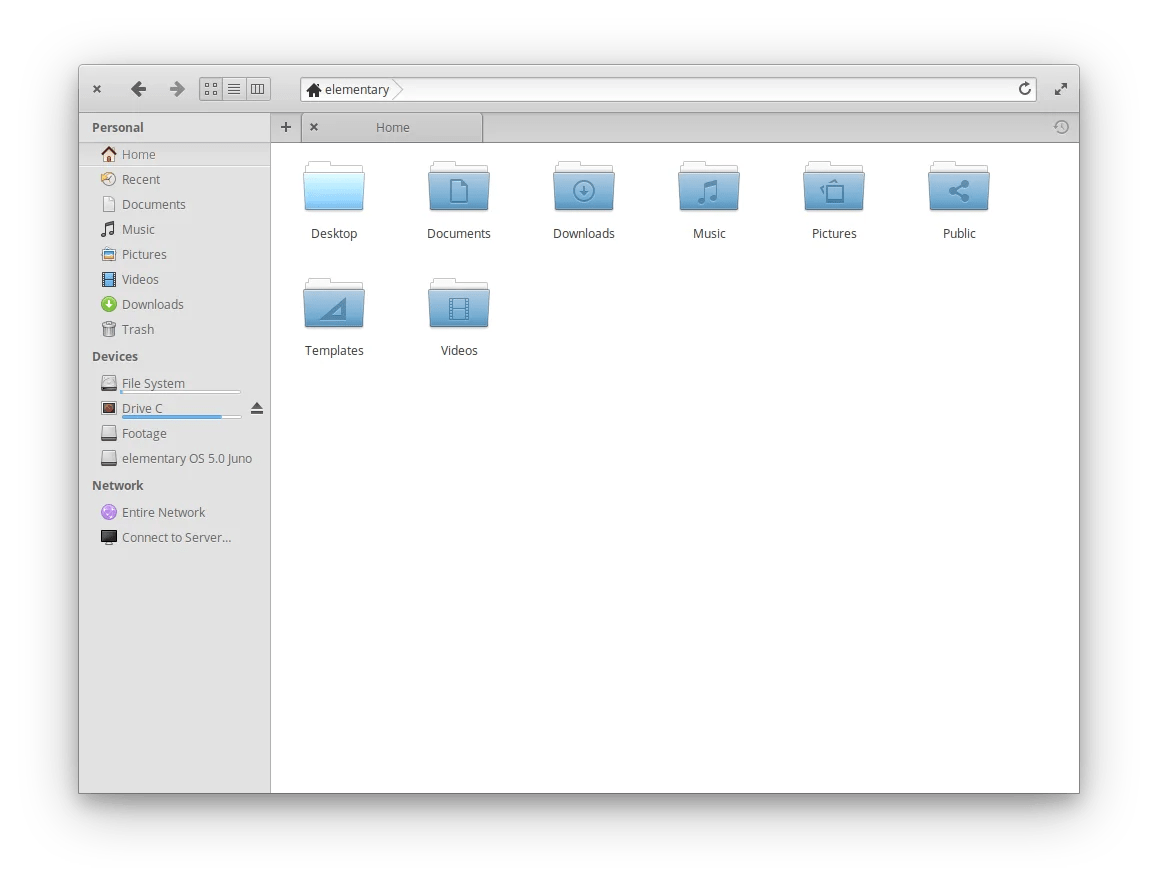Switch to list view
1158x886 pixels.
[x=234, y=88]
